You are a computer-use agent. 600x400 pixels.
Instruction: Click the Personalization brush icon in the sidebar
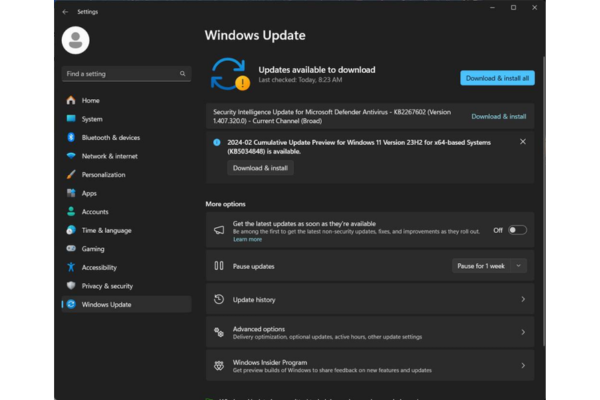coord(71,175)
